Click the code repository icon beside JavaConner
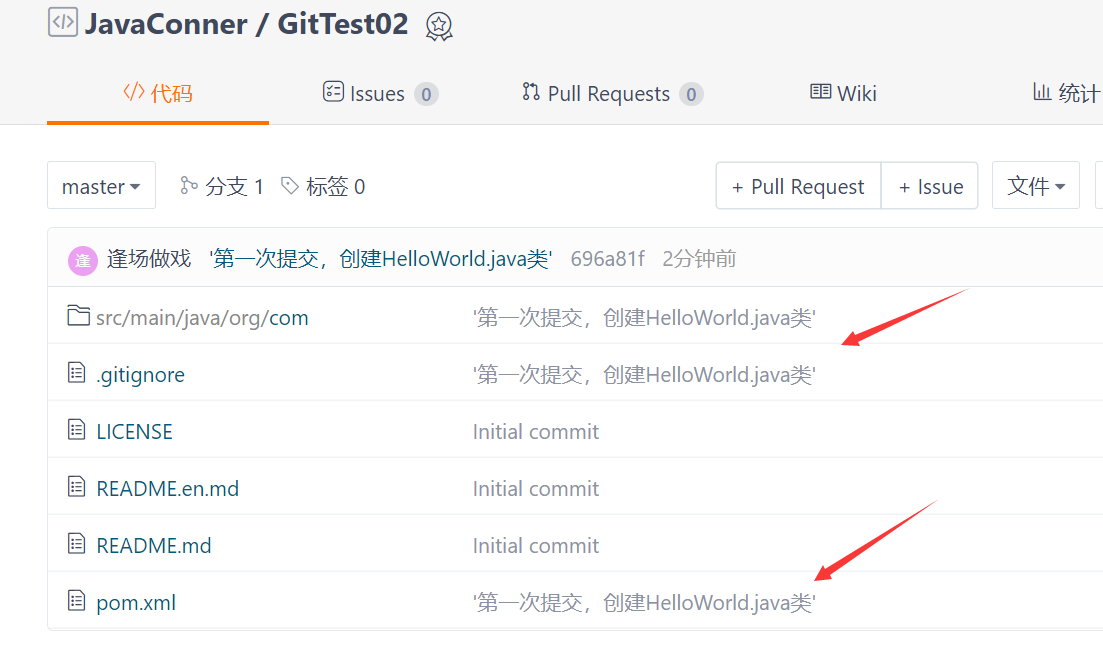 [x=63, y=22]
